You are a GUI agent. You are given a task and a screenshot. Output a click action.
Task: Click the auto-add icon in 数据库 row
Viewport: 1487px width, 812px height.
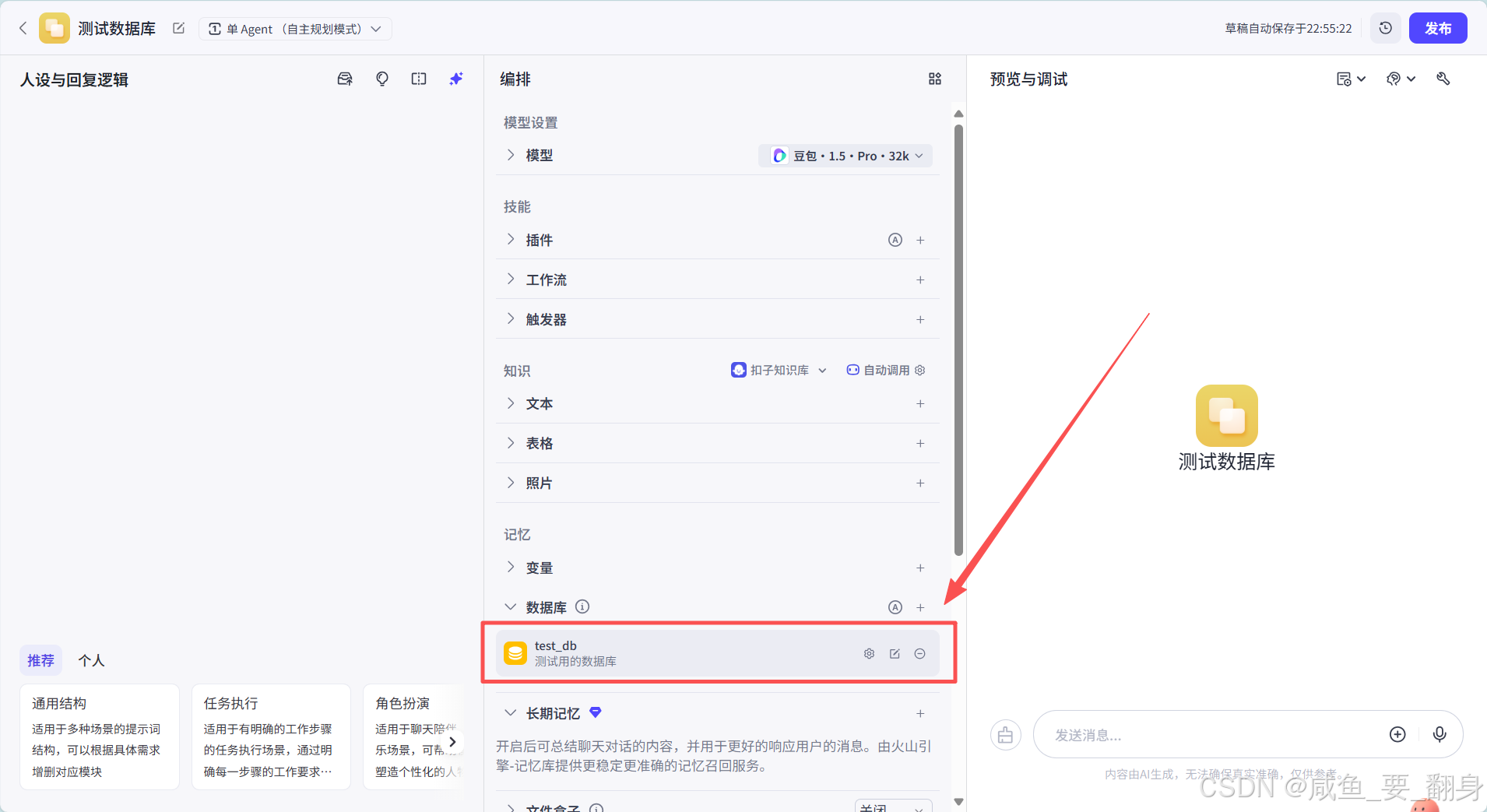tap(895, 607)
